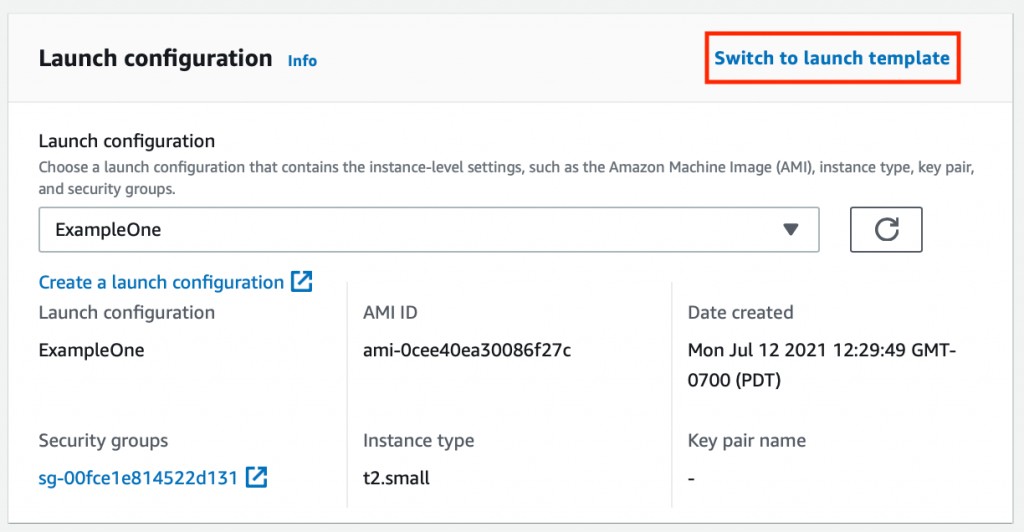Click the Key pair name label
Image resolution: width=1024 pixels, height=532 pixels.
click(x=746, y=440)
